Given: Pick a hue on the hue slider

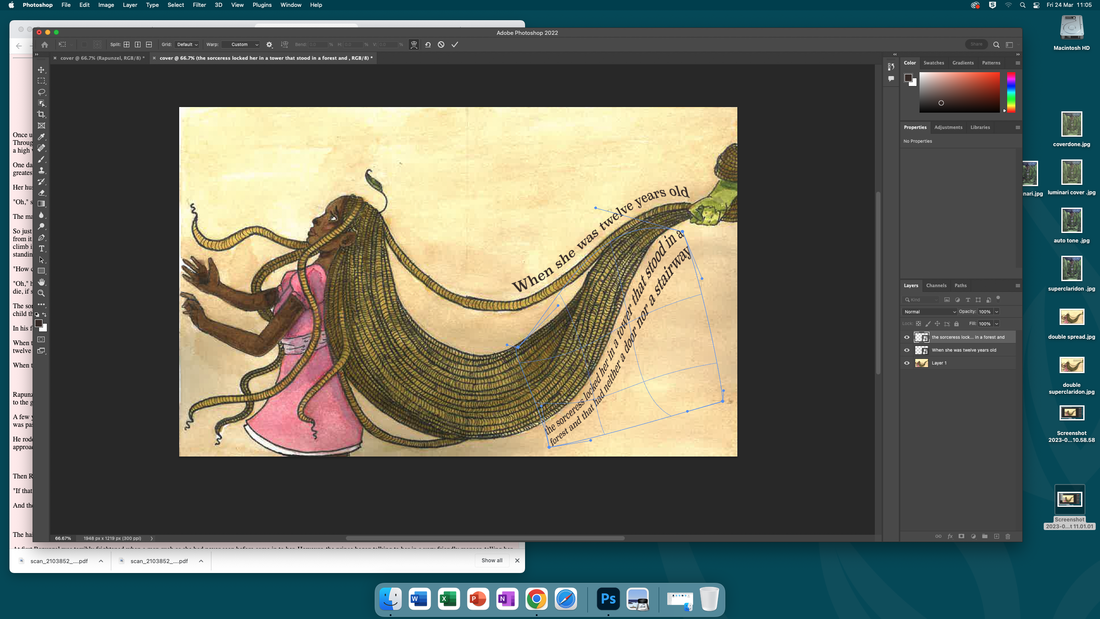Looking at the screenshot, I should click(x=1011, y=91).
